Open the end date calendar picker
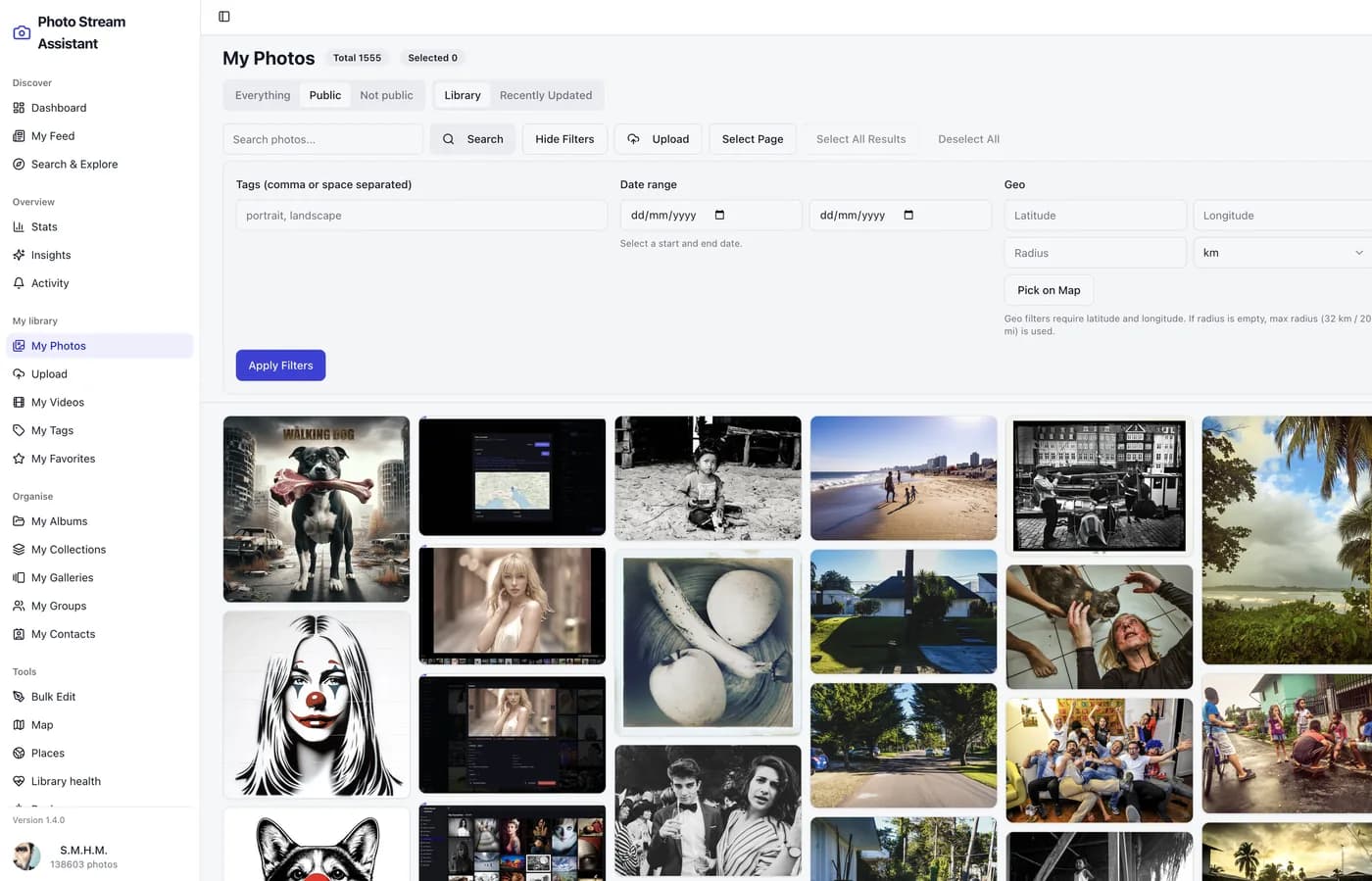Image resolution: width=1372 pixels, height=881 pixels. click(908, 216)
